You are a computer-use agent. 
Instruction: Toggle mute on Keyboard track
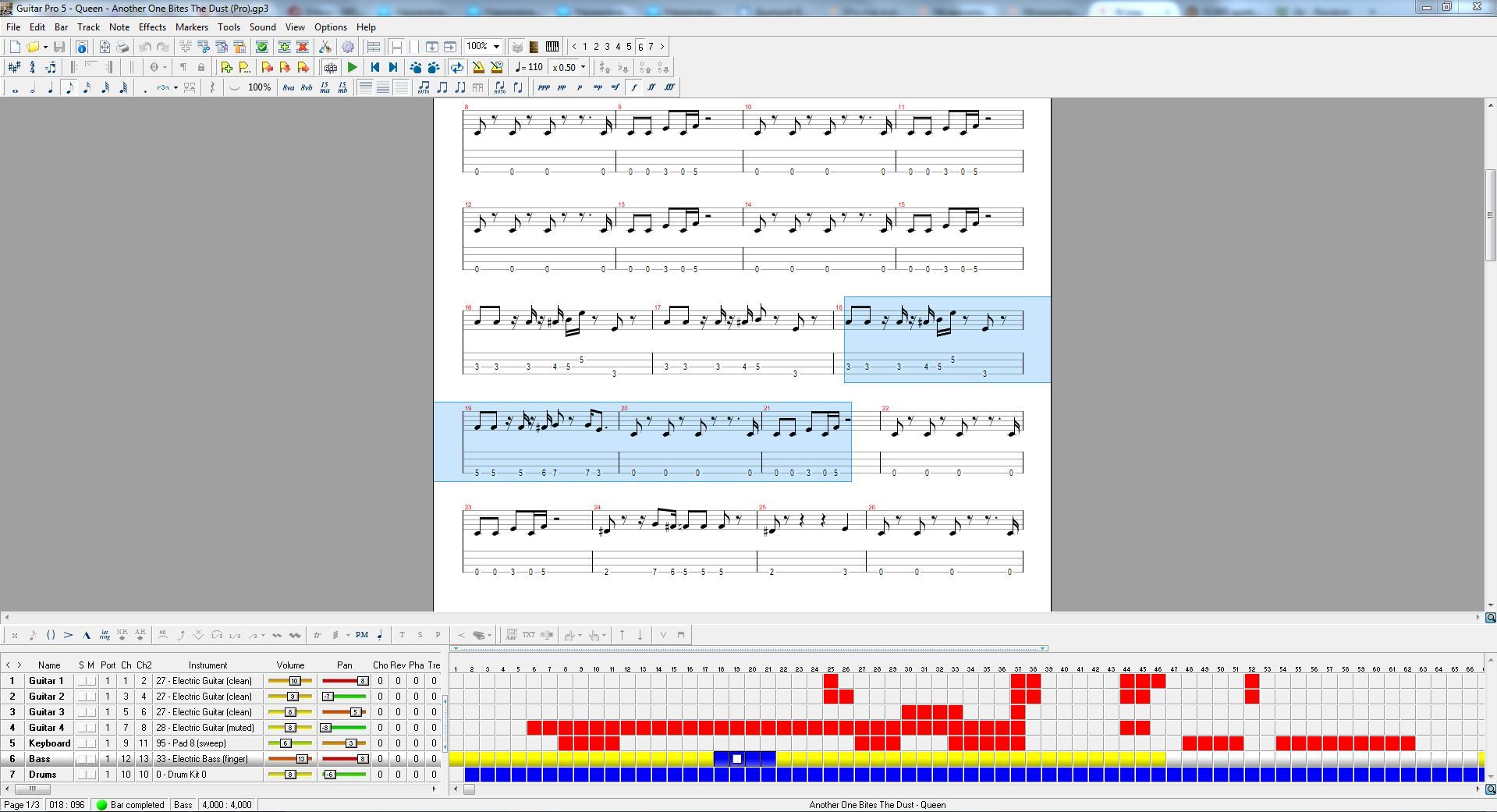pos(91,743)
